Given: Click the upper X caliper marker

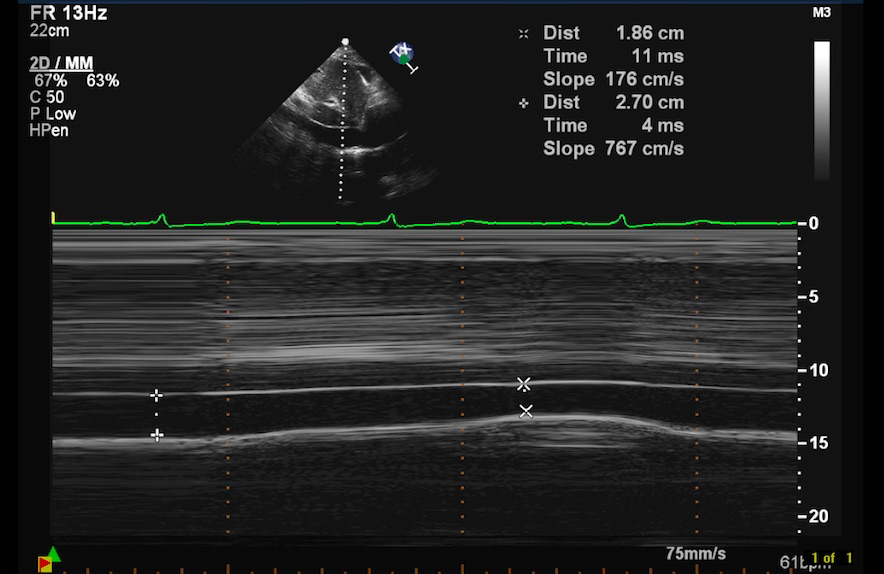Looking at the screenshot, I should [x=523, y=384].
